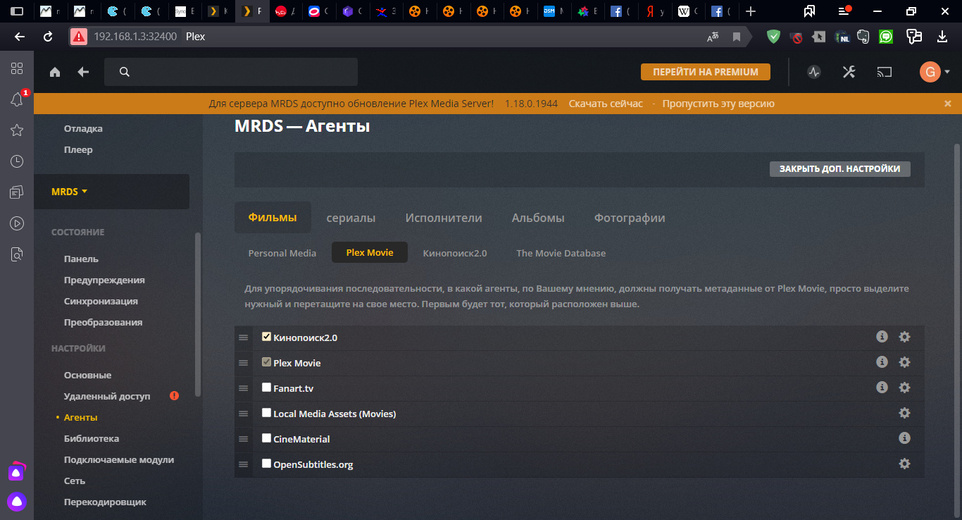Image resolution: width=962 pixels, height=520 pixels.
Task: Open Подключаемые модули settings
Action: [119, 459]
